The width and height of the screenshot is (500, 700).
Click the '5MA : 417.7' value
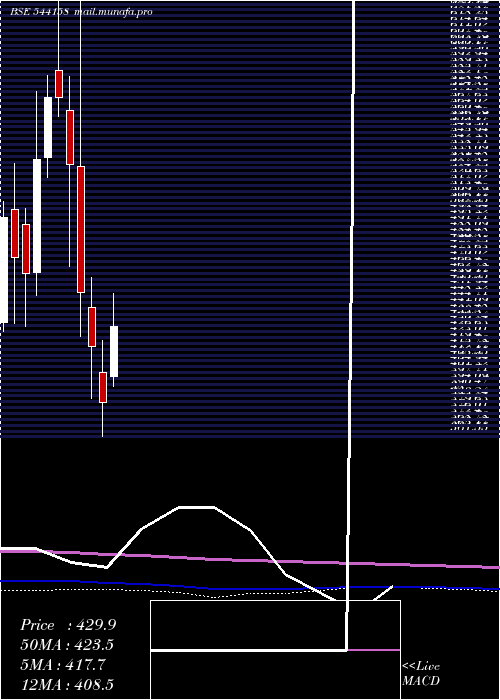pyautogui.click(x=63, y=665)
